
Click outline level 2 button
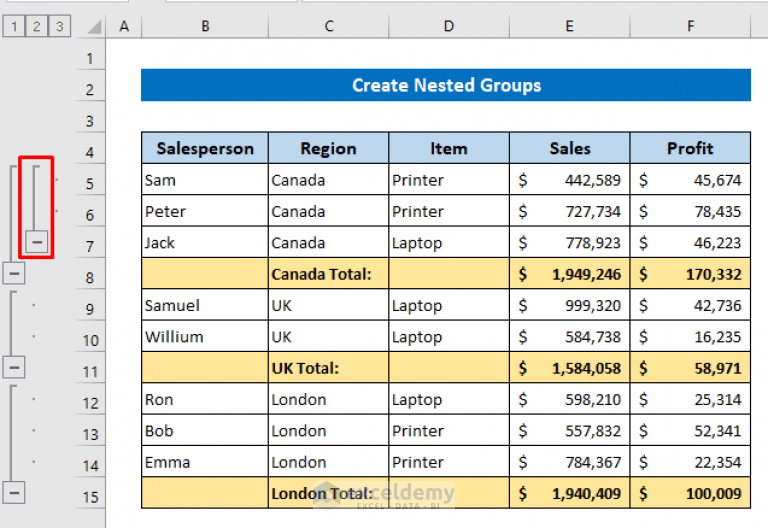tap(36, 26)
